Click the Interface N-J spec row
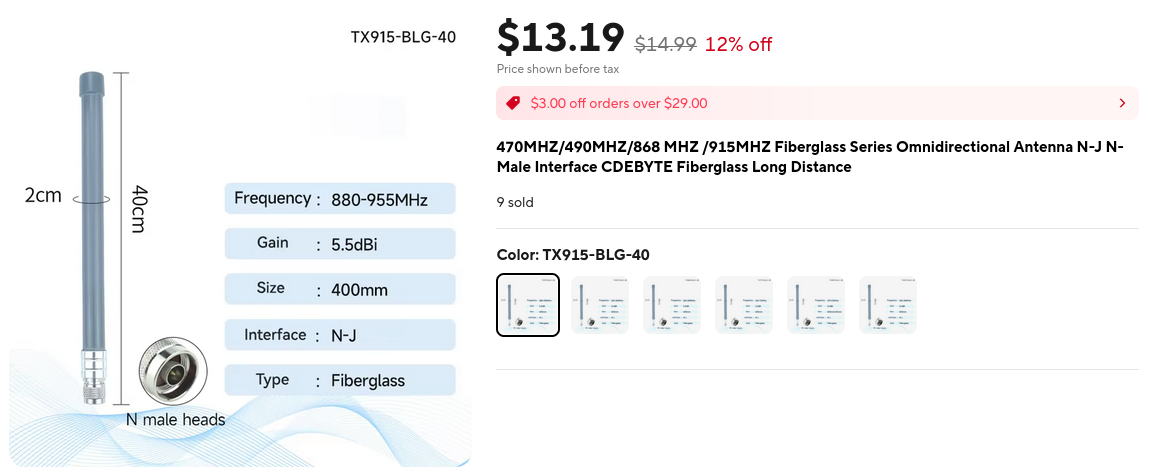 (340, 335)
